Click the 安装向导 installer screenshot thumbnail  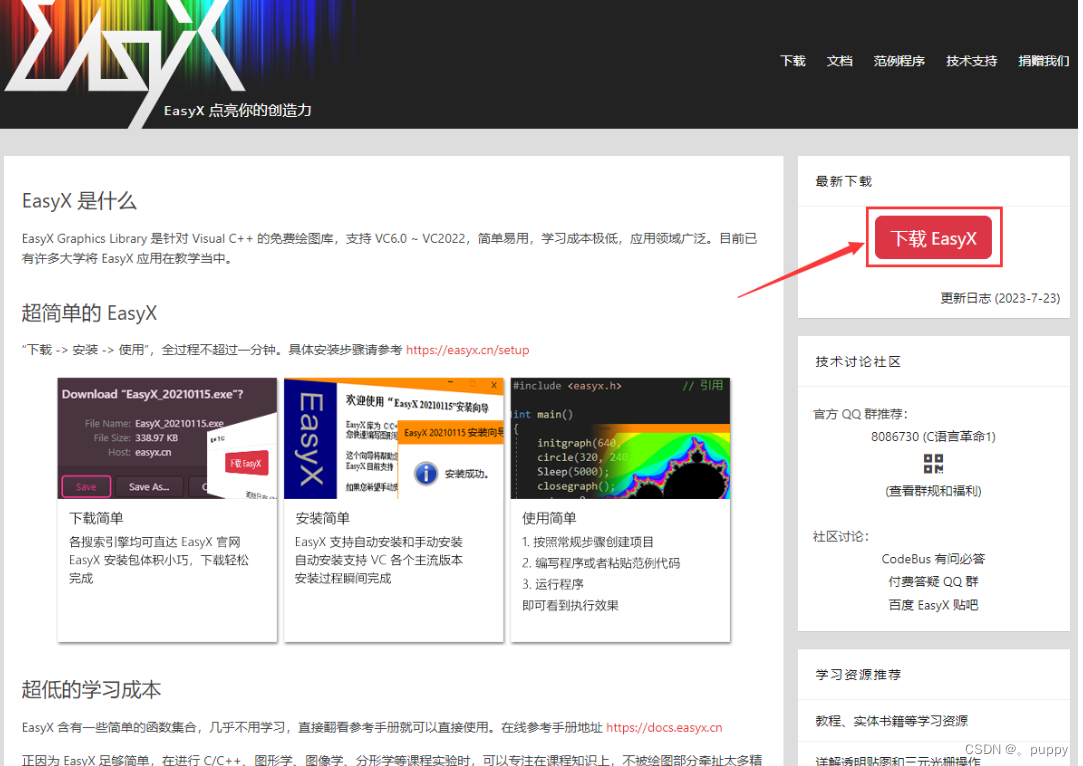[394, 438]
